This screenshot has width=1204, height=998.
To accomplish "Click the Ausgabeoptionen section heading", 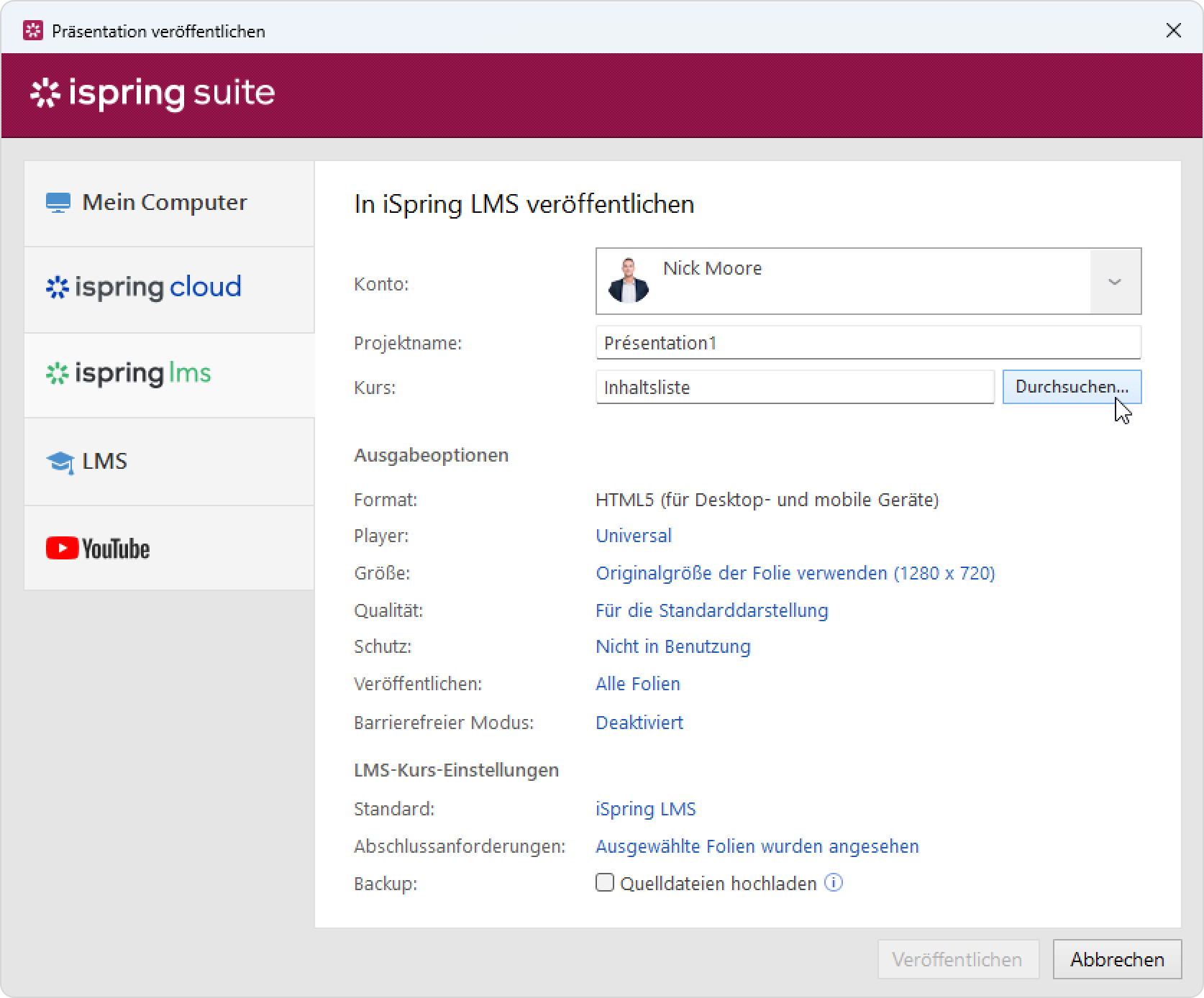I will point(432,455).
